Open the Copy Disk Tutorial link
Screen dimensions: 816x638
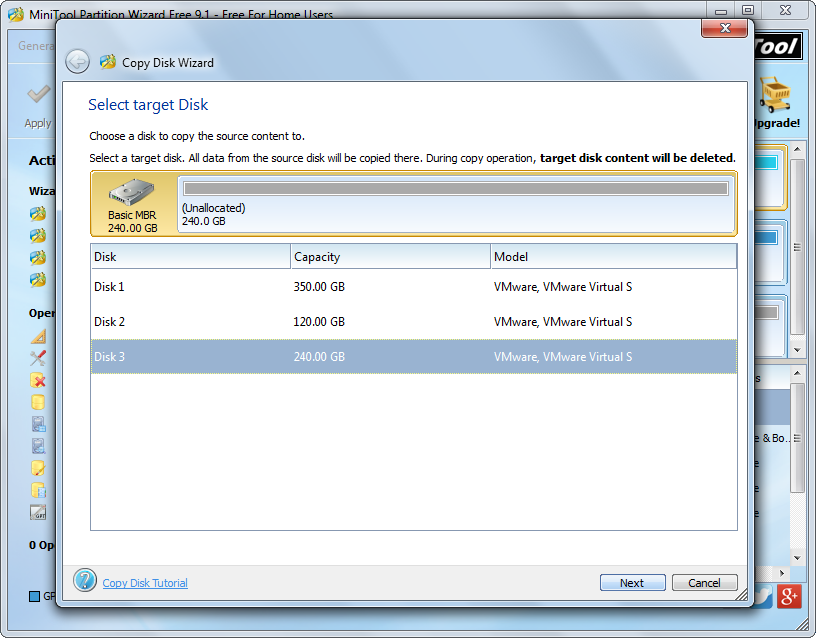(145, 583)
